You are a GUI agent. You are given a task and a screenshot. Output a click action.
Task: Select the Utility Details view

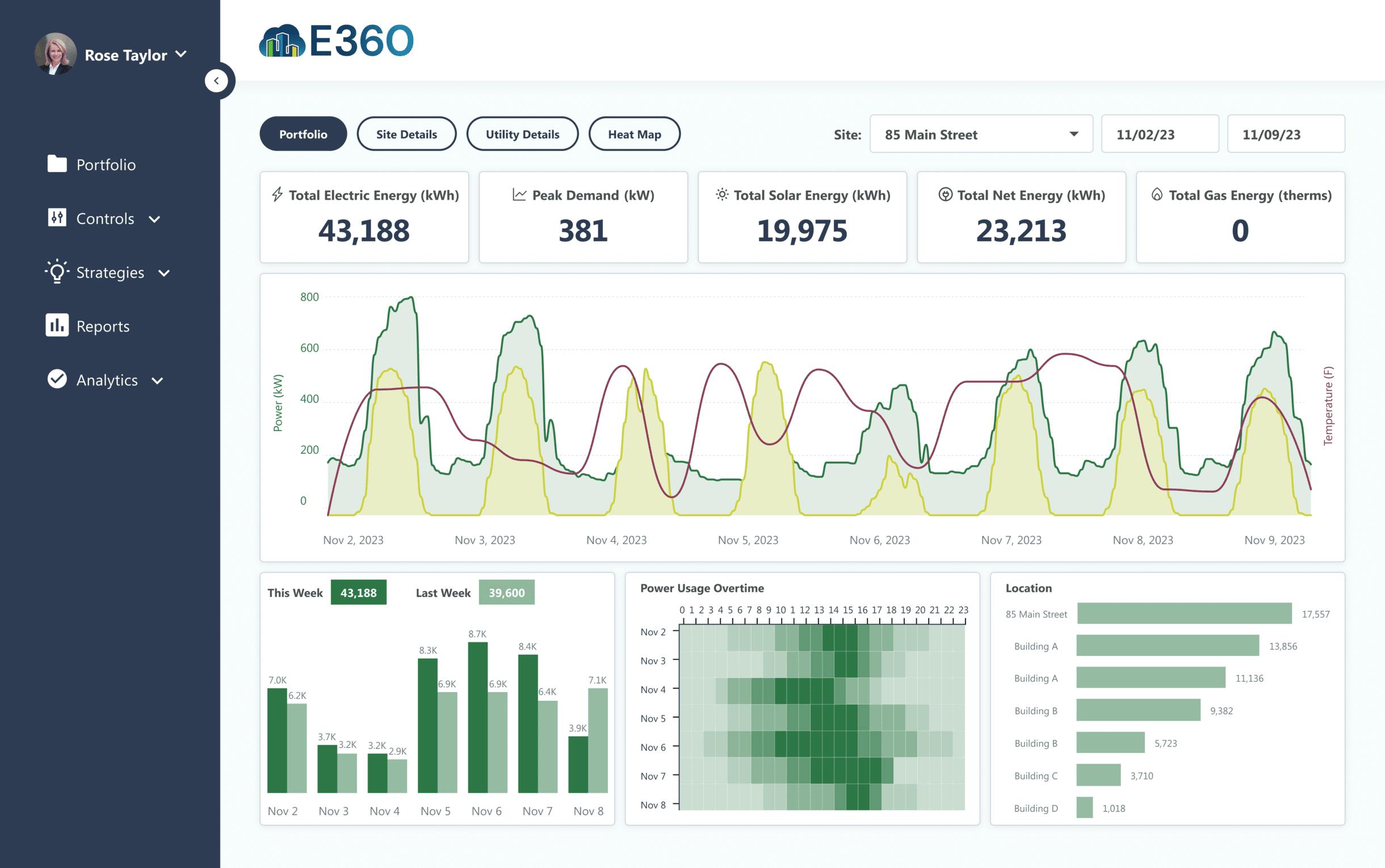[x=522, y=134]
